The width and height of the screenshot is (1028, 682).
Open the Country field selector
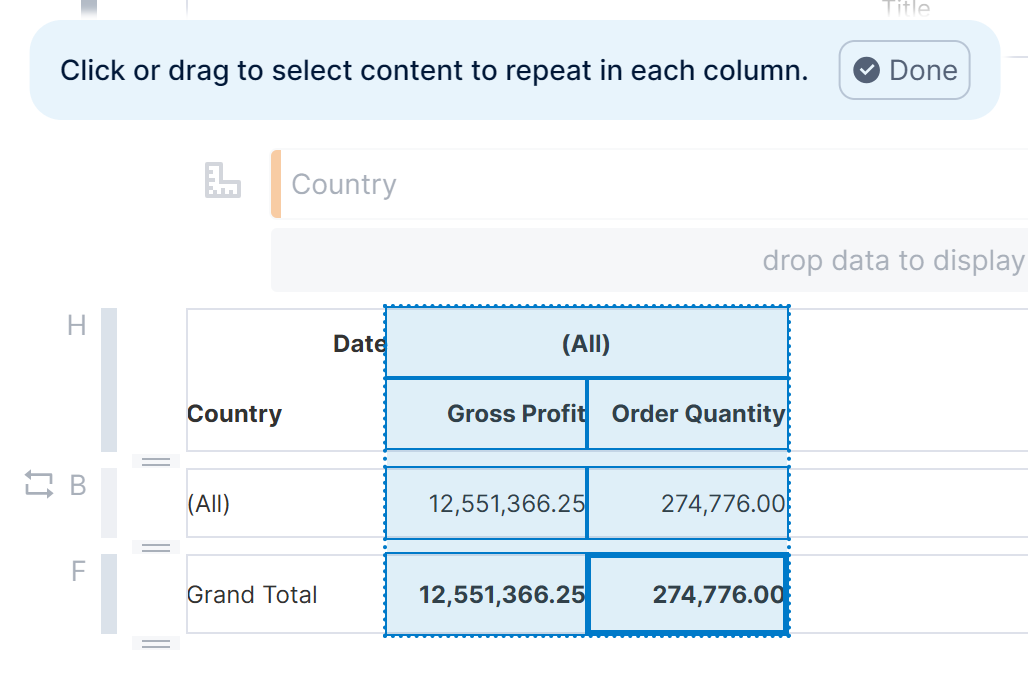point(344,183)
